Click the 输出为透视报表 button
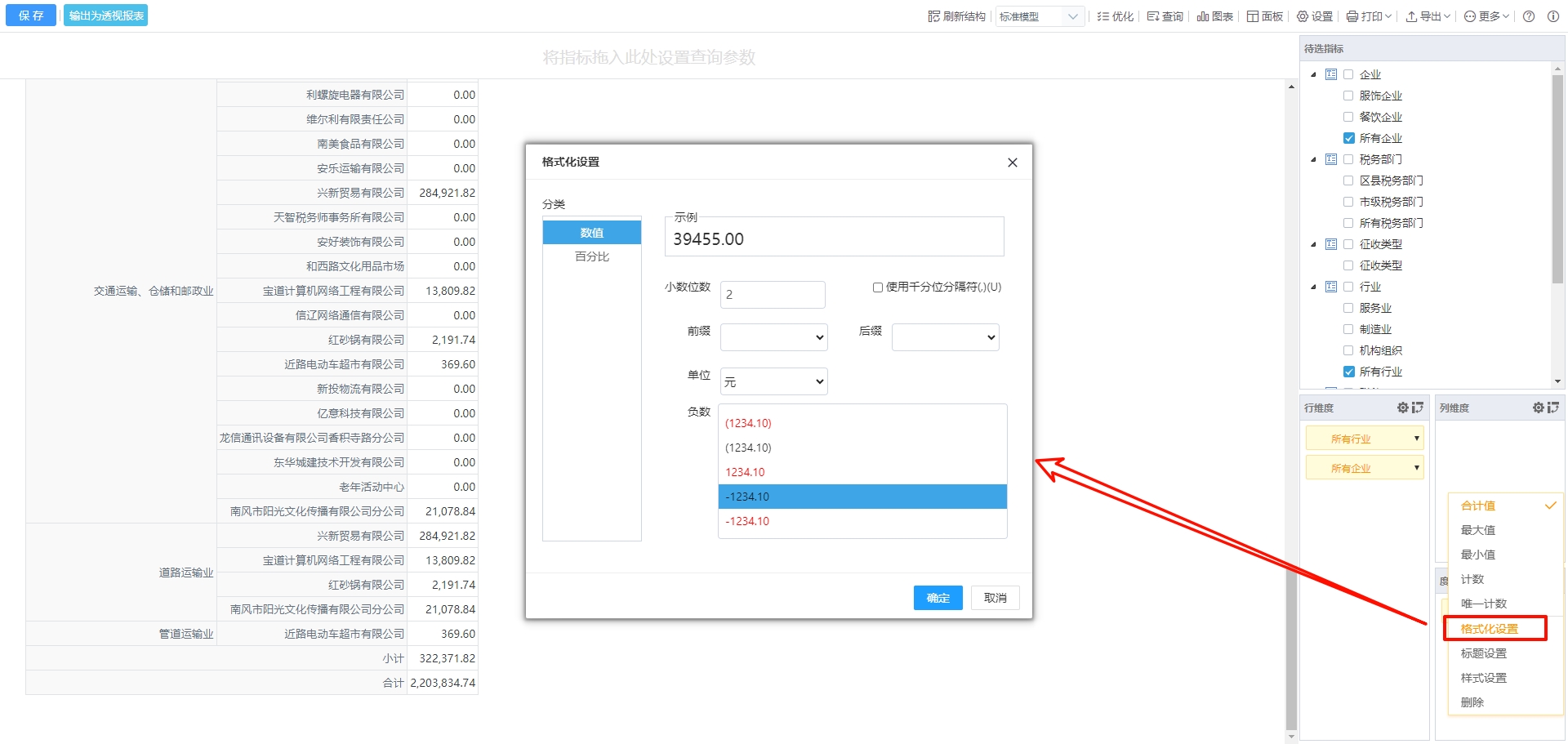Image resolution: width=1568 pixels, height=744 pixels. point(106,16)
